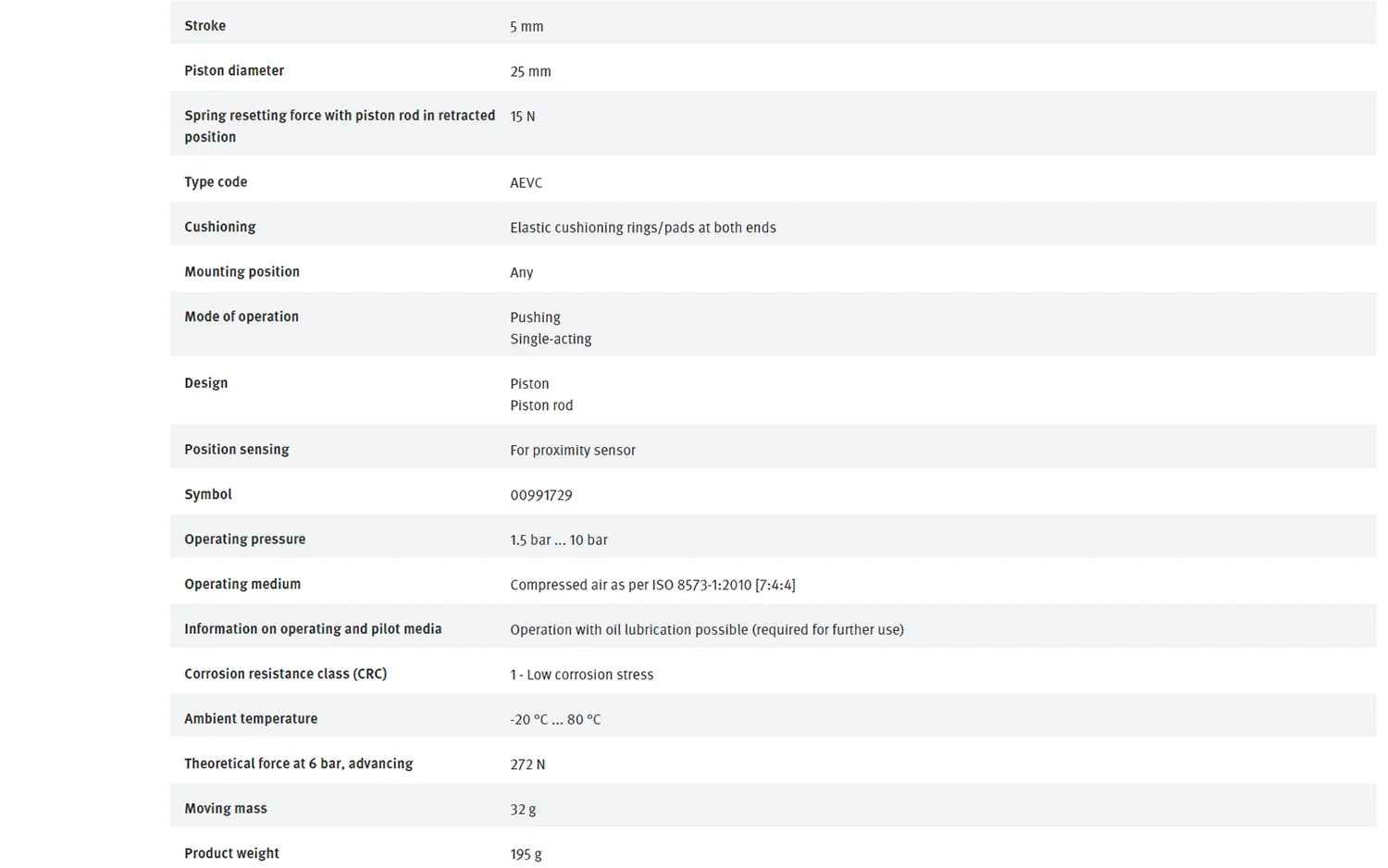This screenshot has width=1388, height=868.
Task: Click the operating pressure range value
Action: tap(559, 540)
